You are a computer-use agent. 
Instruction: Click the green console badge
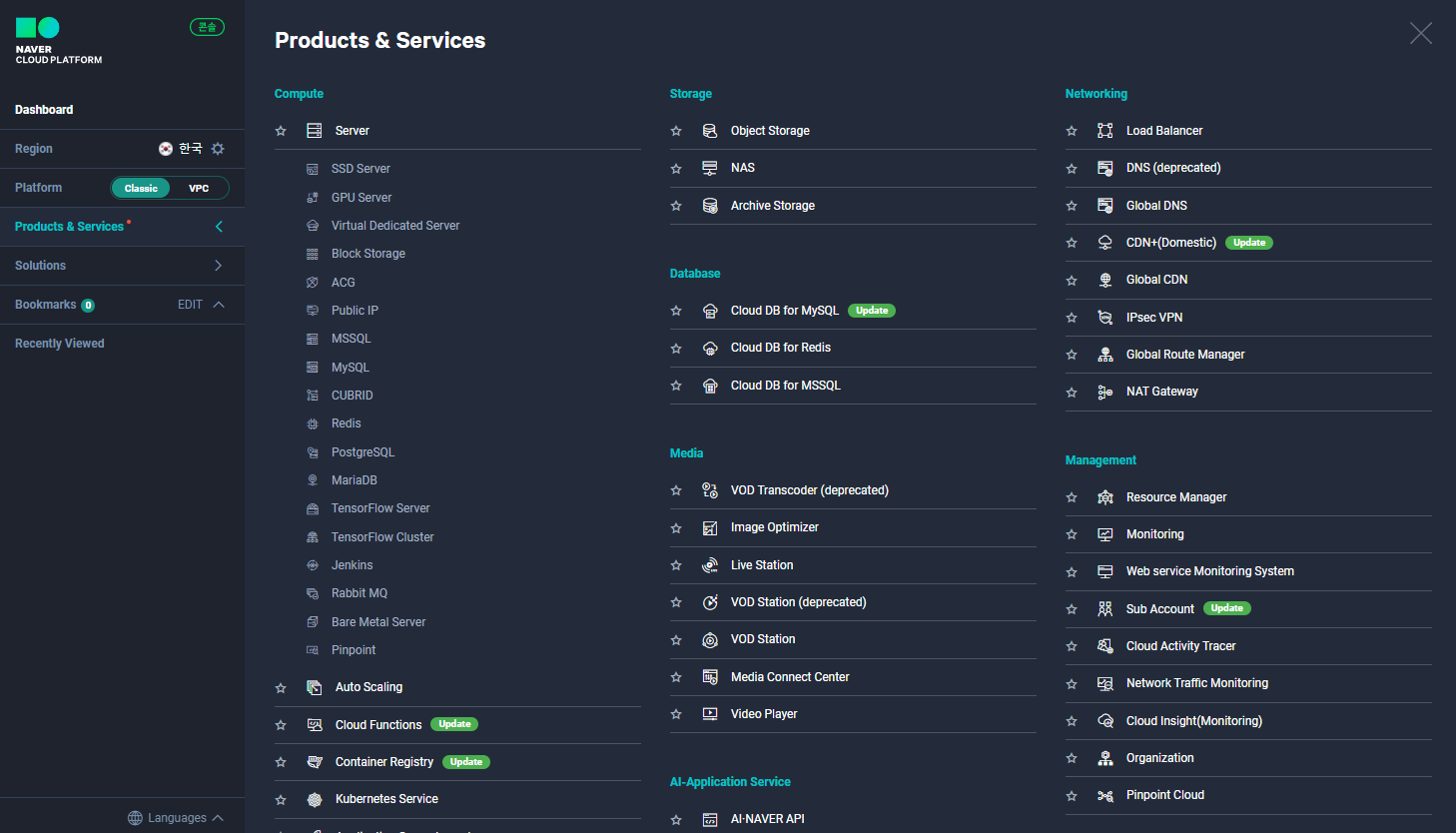(x=207, y=27)
